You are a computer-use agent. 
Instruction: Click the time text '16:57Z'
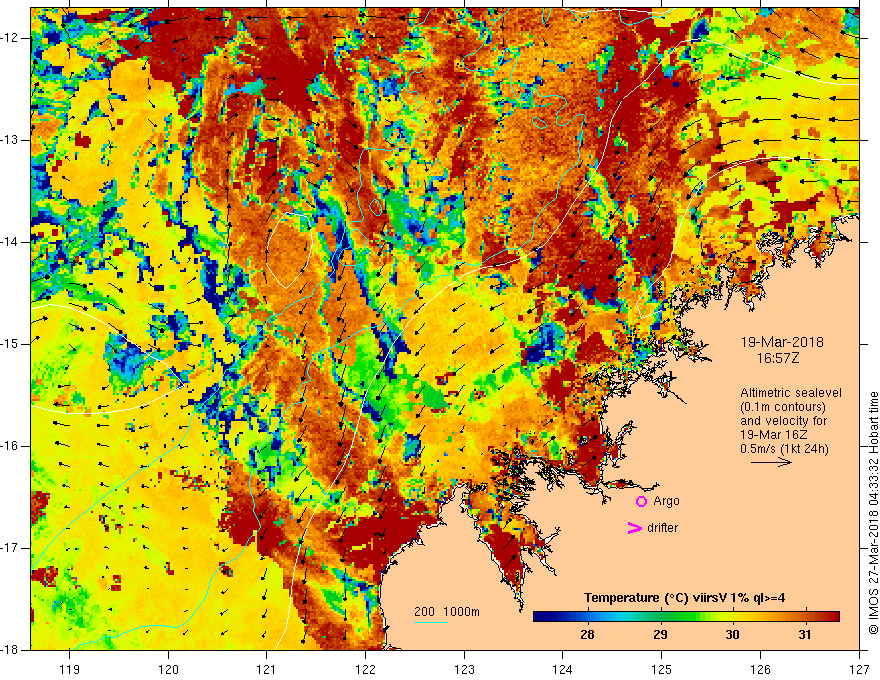point(778,358)
